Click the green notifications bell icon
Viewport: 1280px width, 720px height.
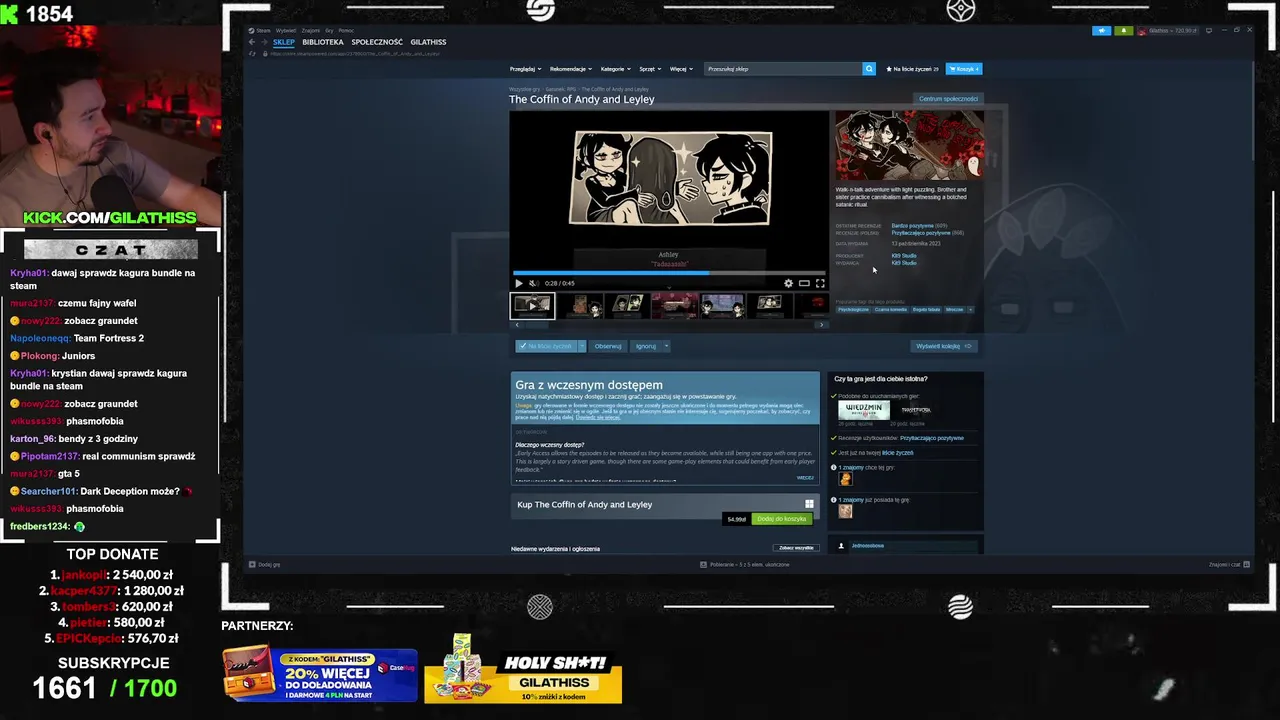click(x=1123, y=30)
